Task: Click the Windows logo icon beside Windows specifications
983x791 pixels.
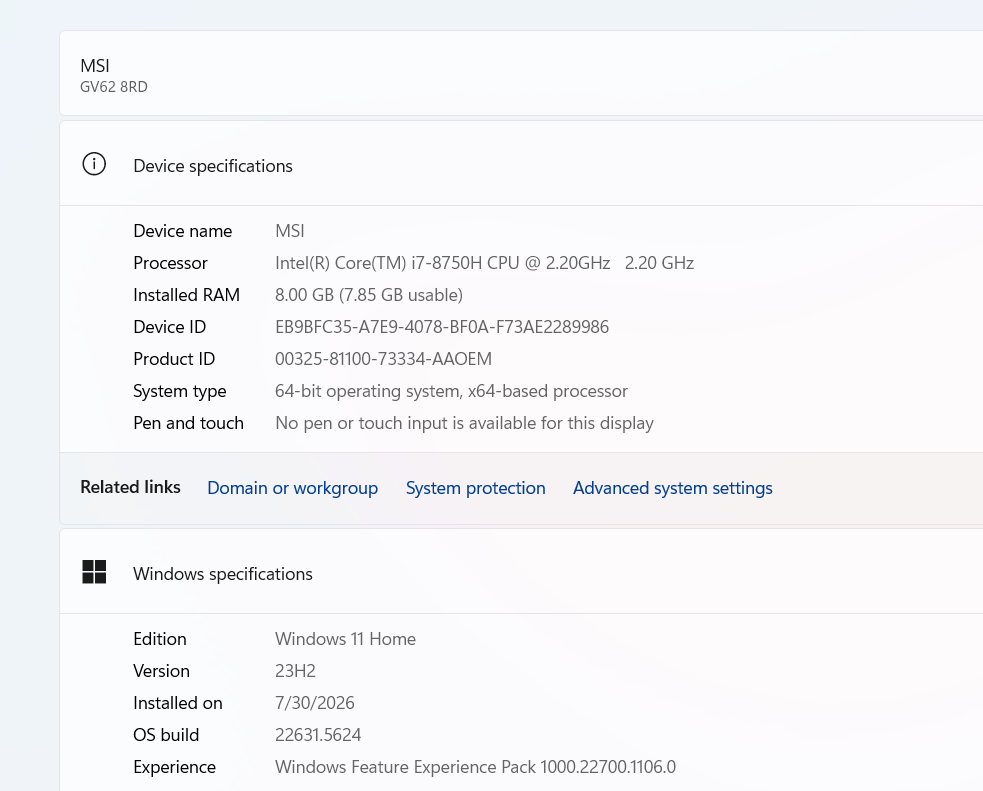Action: [x=94, y=572]
